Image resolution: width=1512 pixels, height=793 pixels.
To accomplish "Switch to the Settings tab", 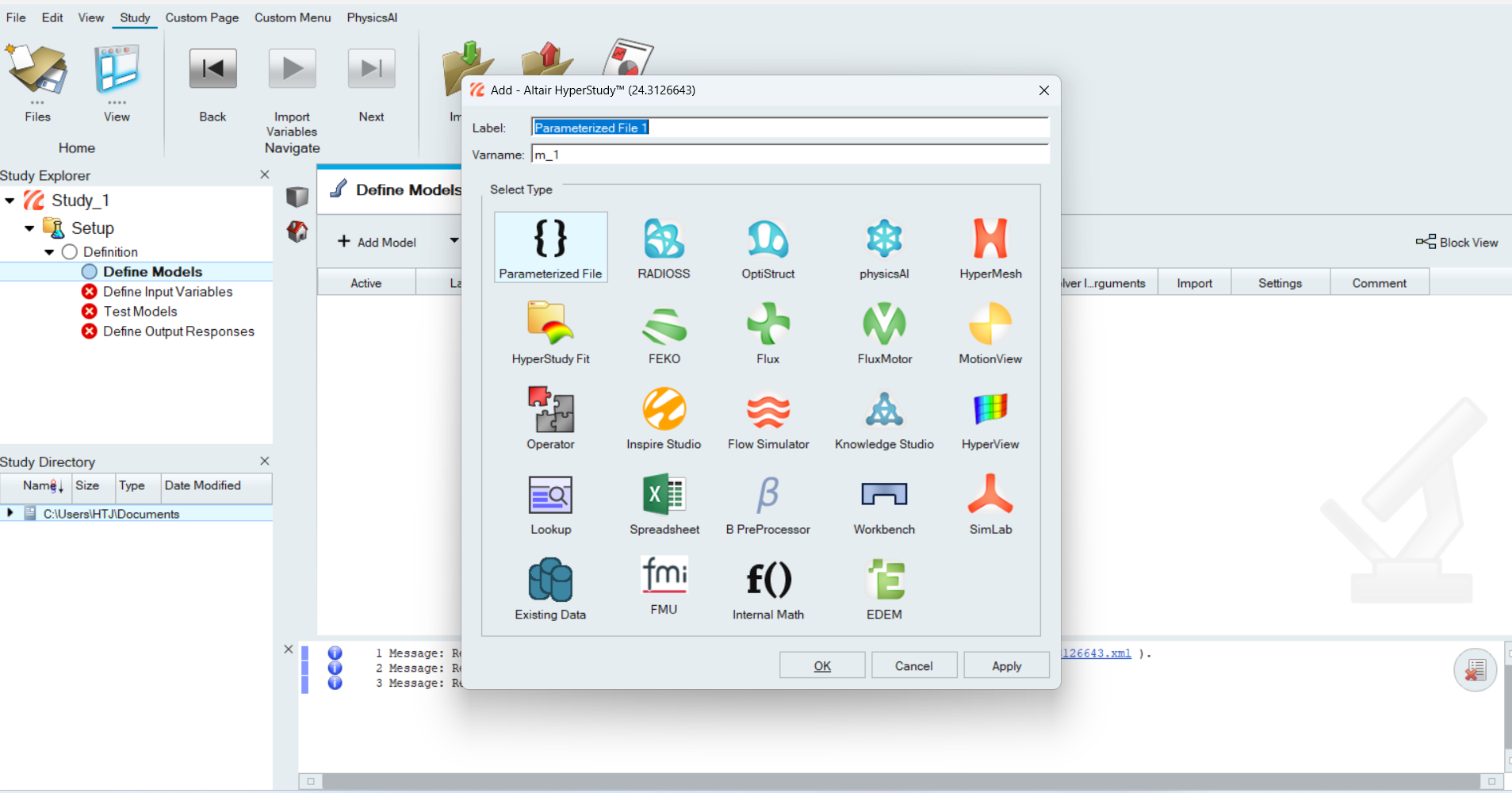I will pos(1279,282).
